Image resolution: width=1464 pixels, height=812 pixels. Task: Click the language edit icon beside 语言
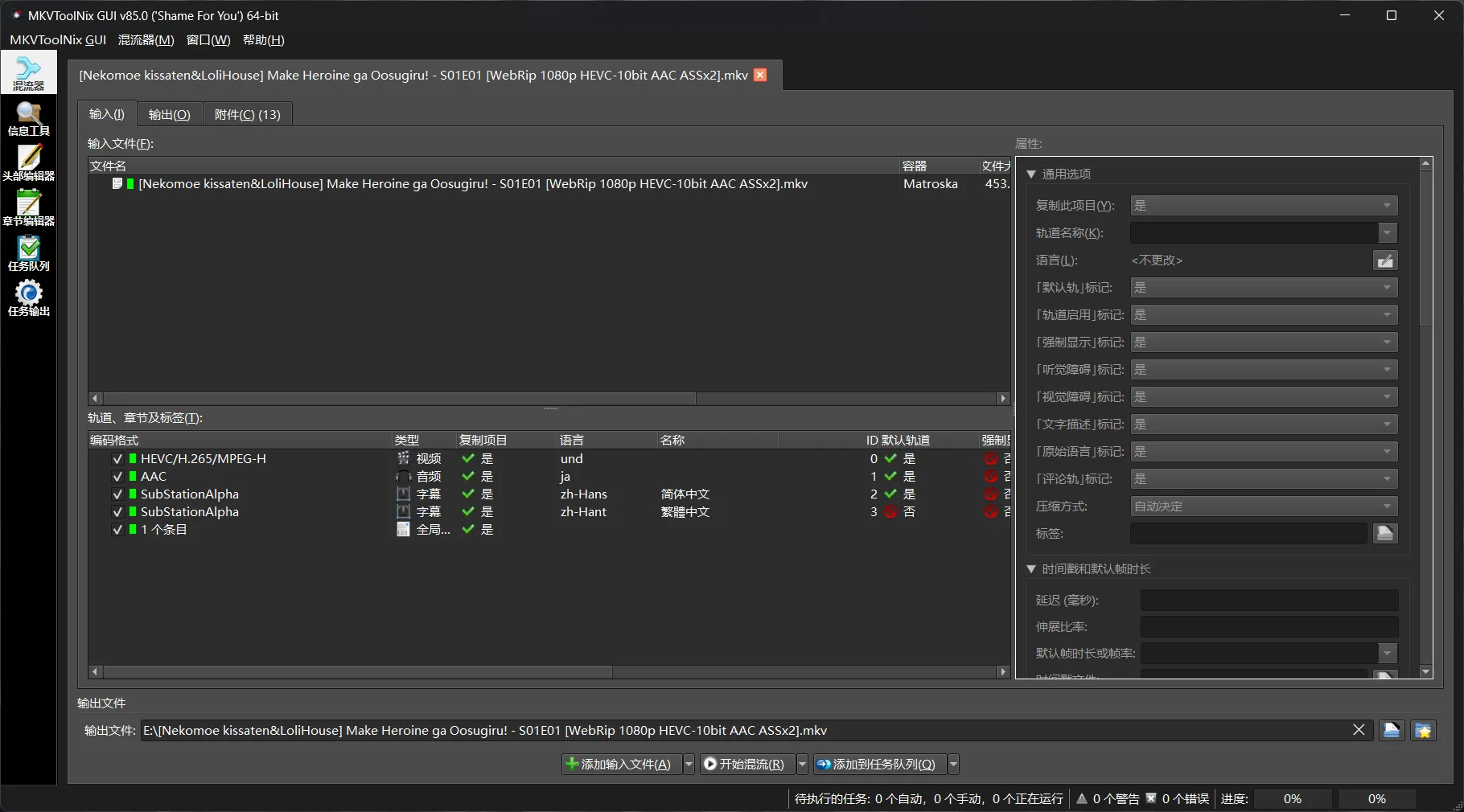pyautogui.click(x=1384, y=260)
